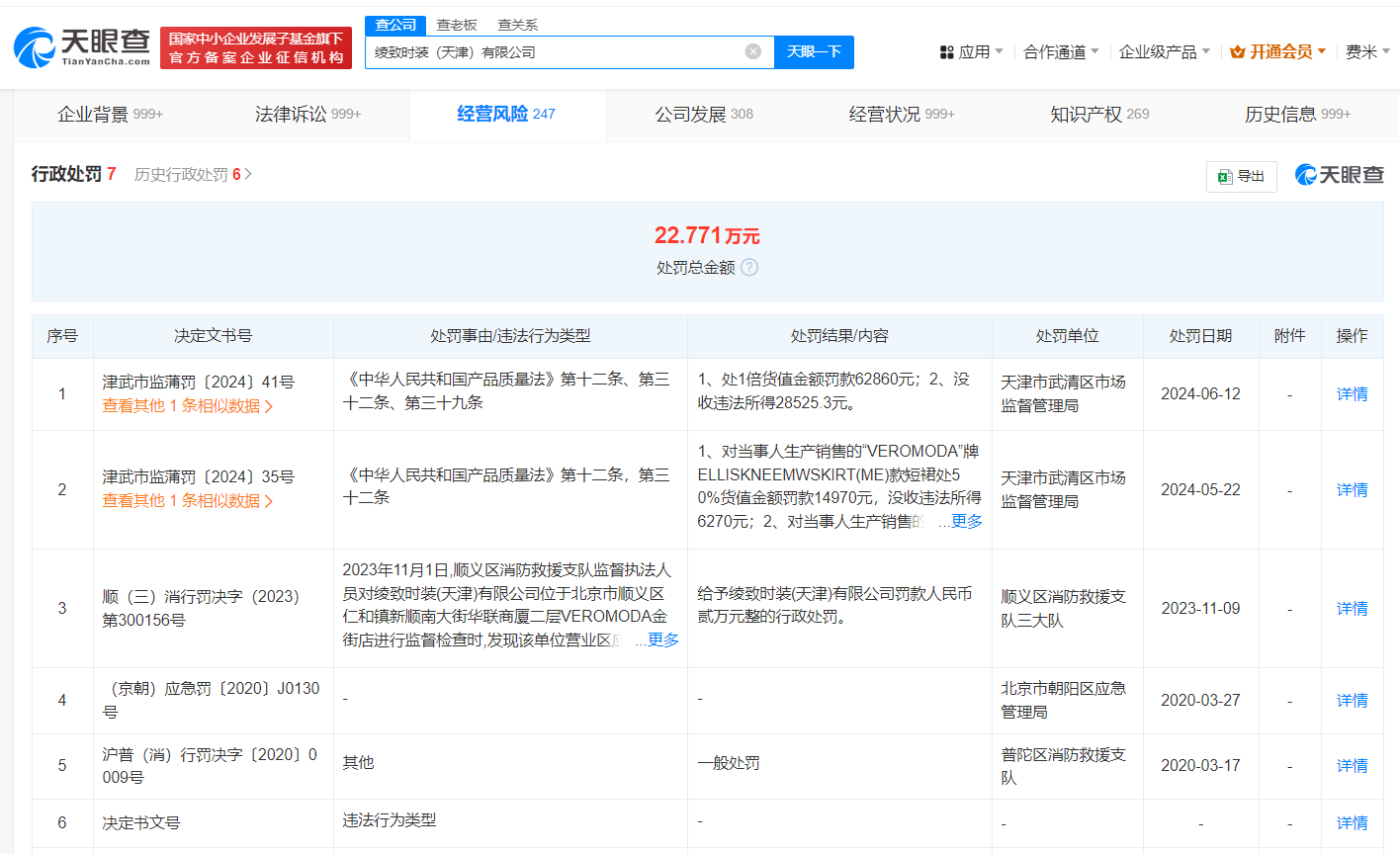Expand the 合作通道 dropdown
This screenshot has width=1400, height=854.
[x=1056, y=51]
